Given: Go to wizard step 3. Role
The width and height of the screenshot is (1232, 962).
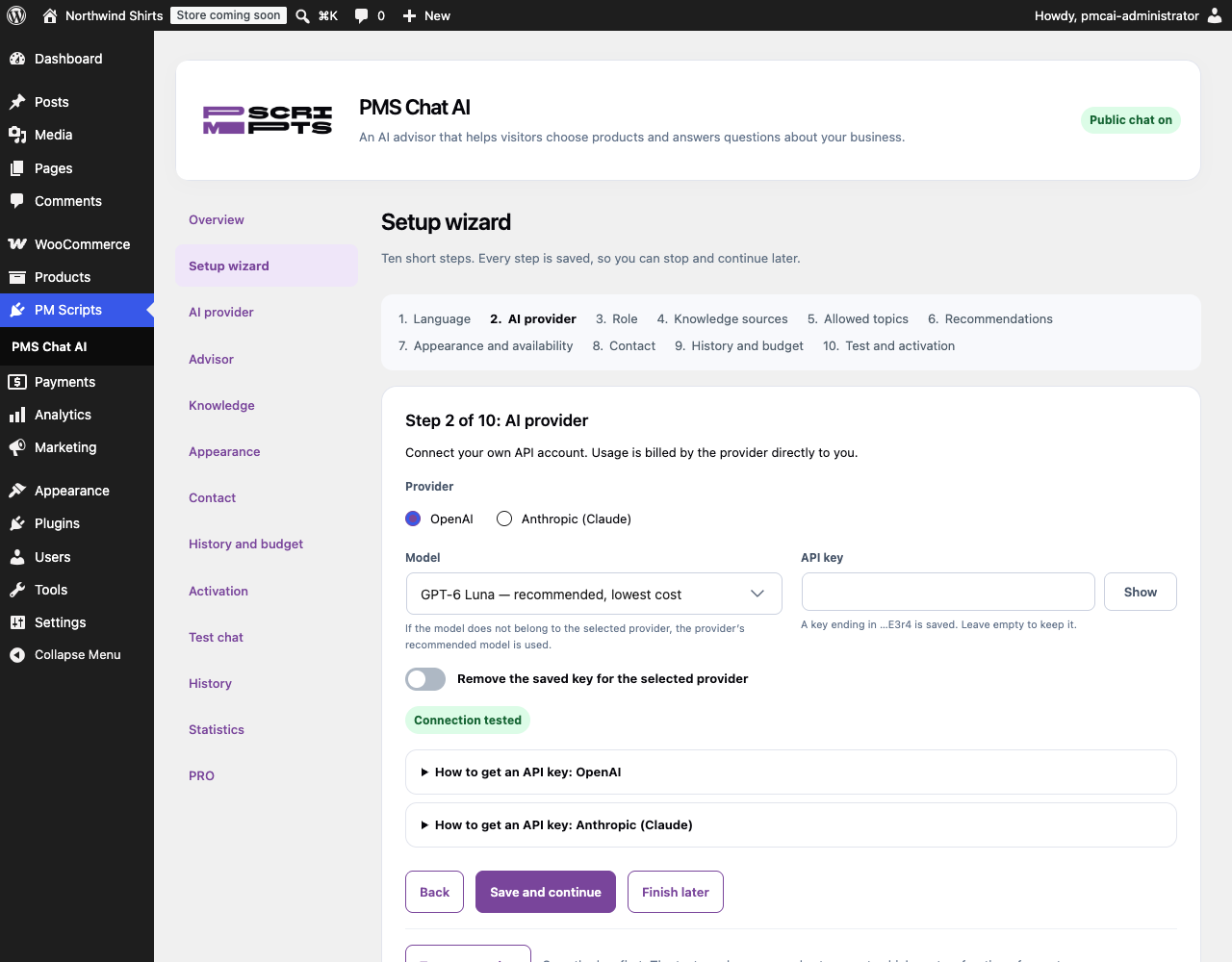Looking at the screenshot, I should click(616, 319).
